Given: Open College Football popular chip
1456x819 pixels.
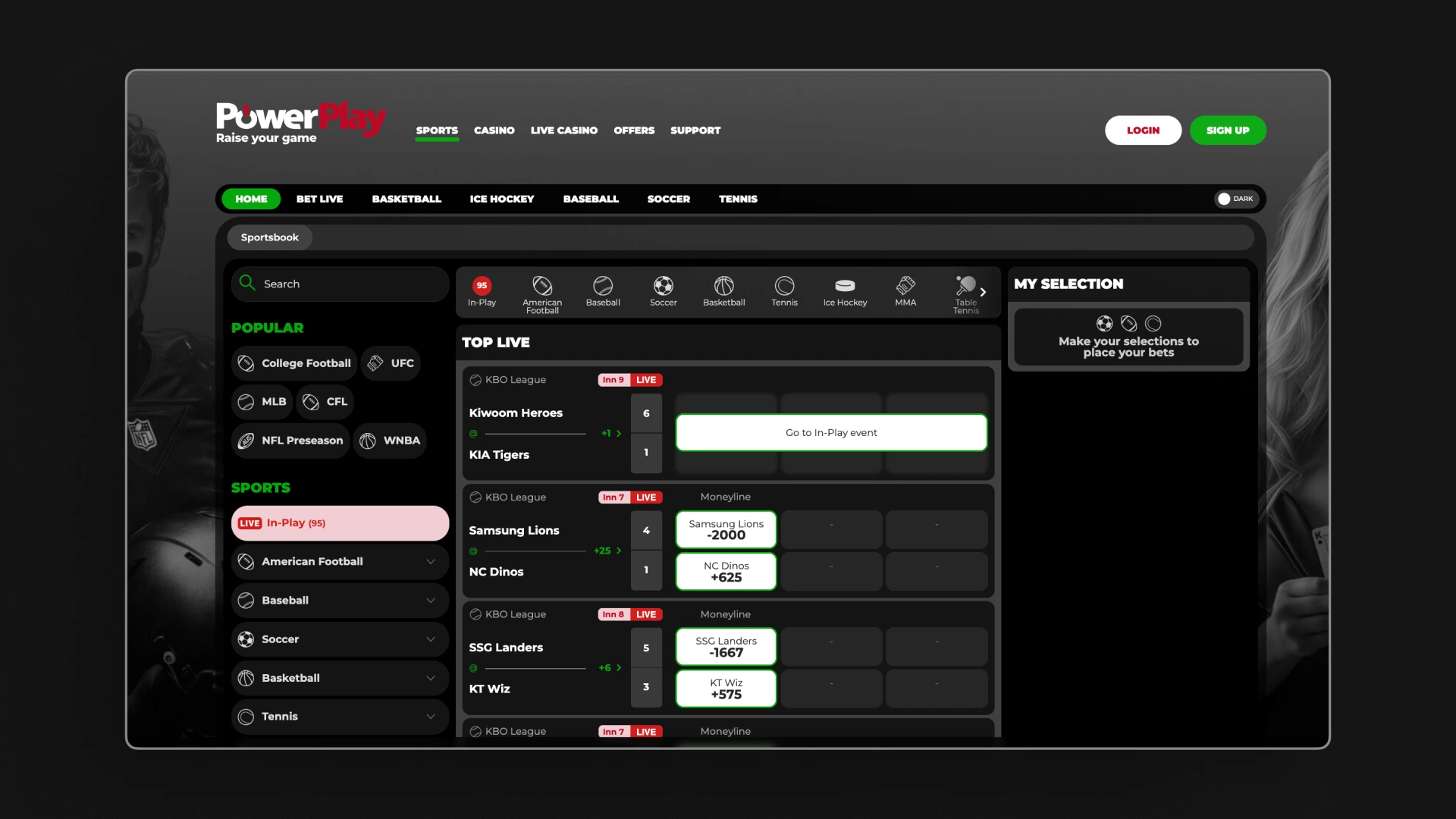Looking at the screenshot, I should [x=294, y=363].
